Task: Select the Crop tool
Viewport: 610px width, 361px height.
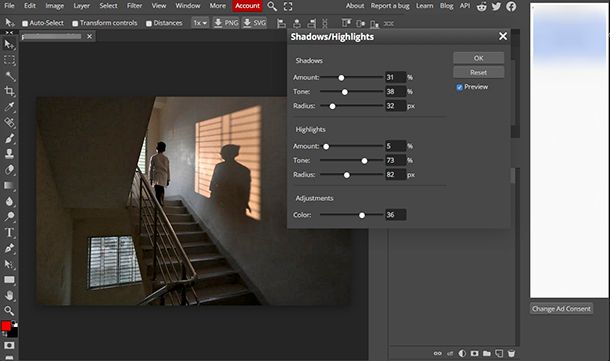Action: [9, 91]
